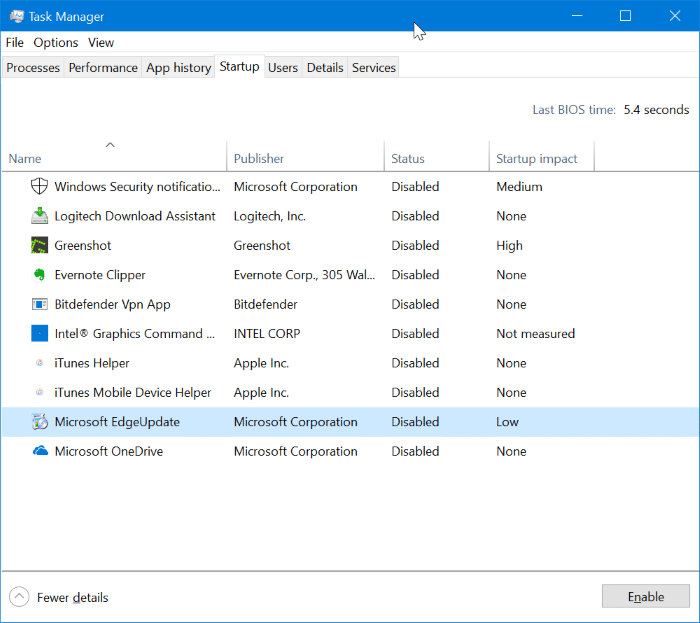
Task: Sort by the Status column header
Action: point(437,156)
